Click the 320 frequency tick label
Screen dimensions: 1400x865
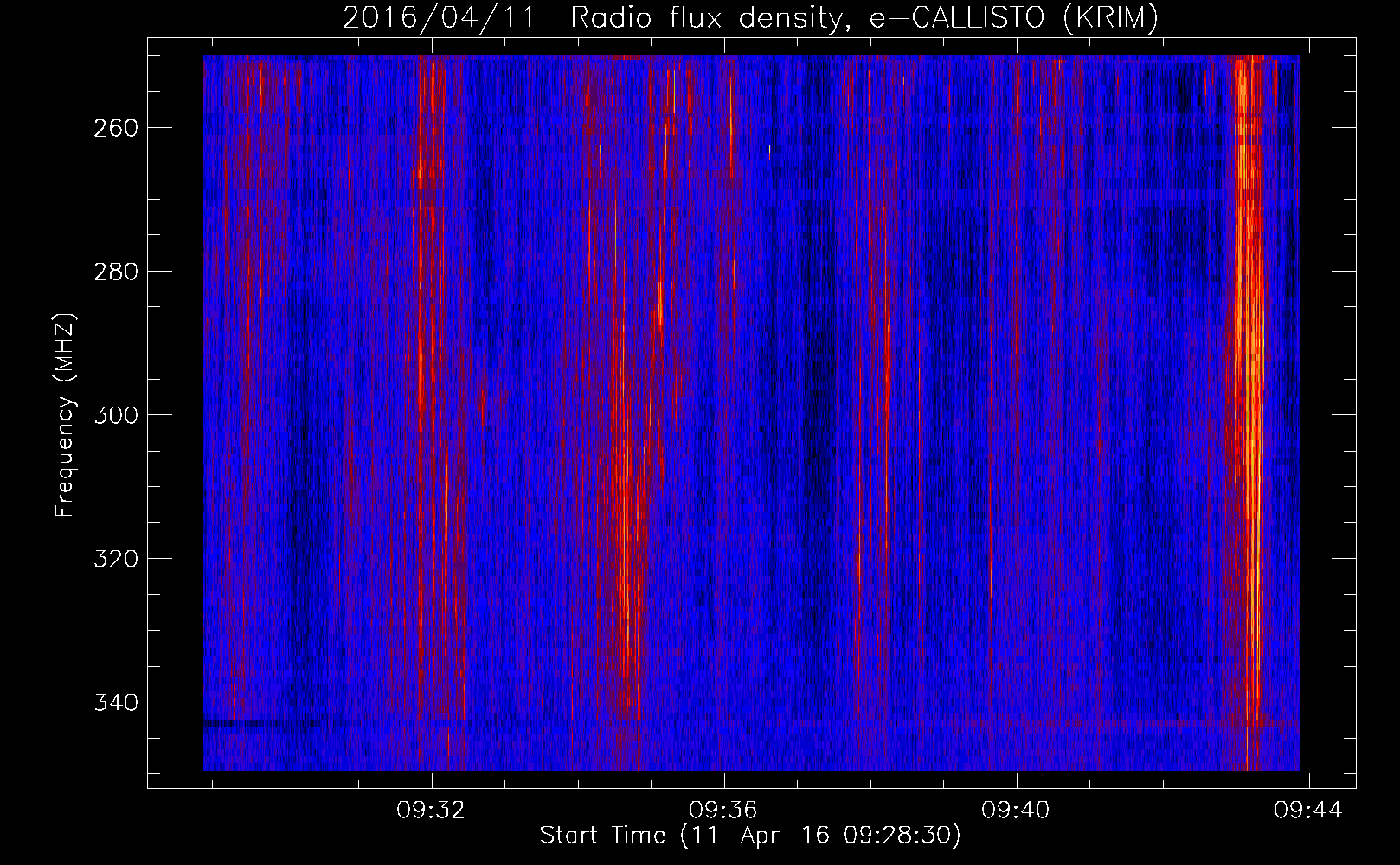point(115,559)
